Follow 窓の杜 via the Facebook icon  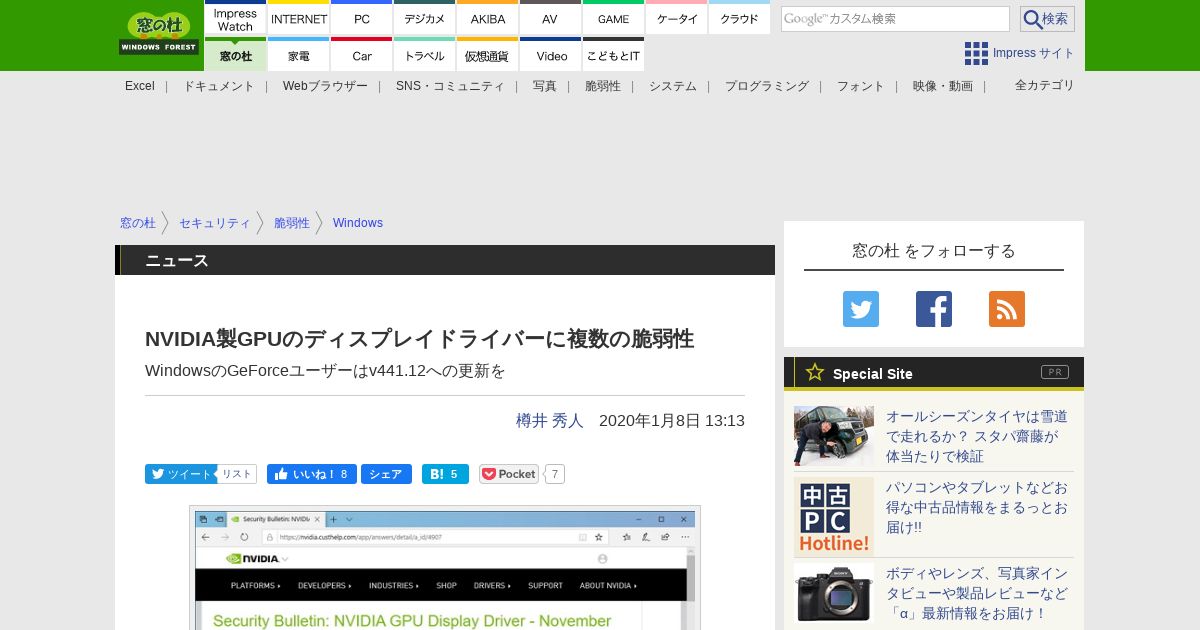tap(934, 309)
